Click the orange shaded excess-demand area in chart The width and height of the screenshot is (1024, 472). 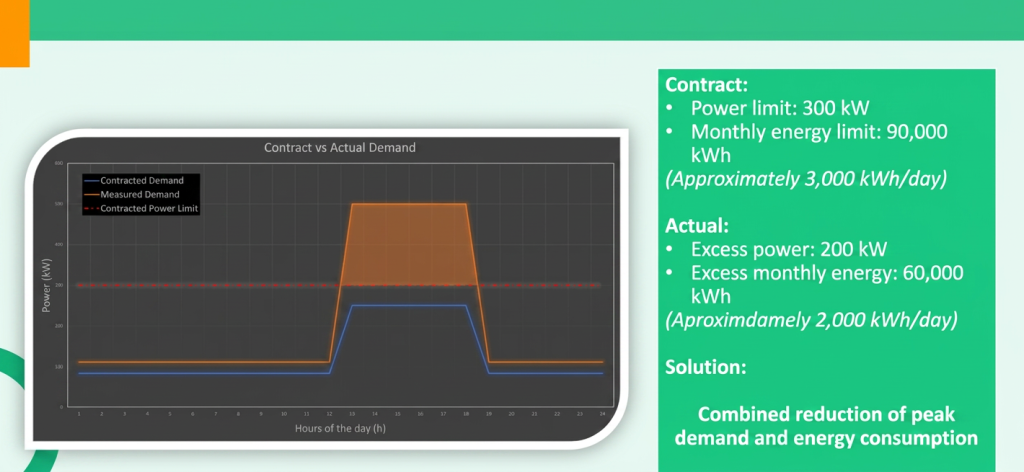(409, 245)
